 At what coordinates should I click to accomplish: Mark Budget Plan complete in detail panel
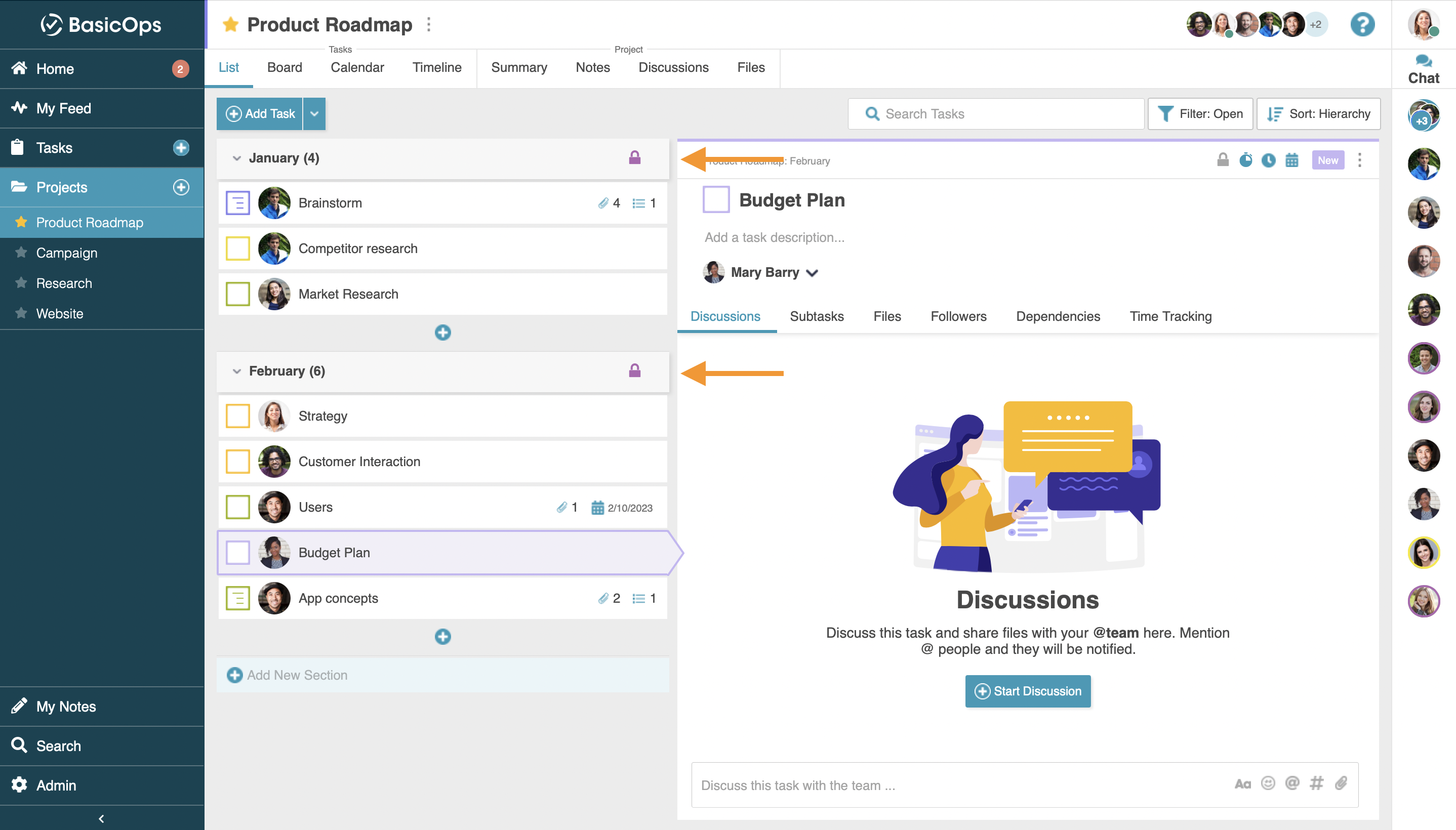point(716,199)
